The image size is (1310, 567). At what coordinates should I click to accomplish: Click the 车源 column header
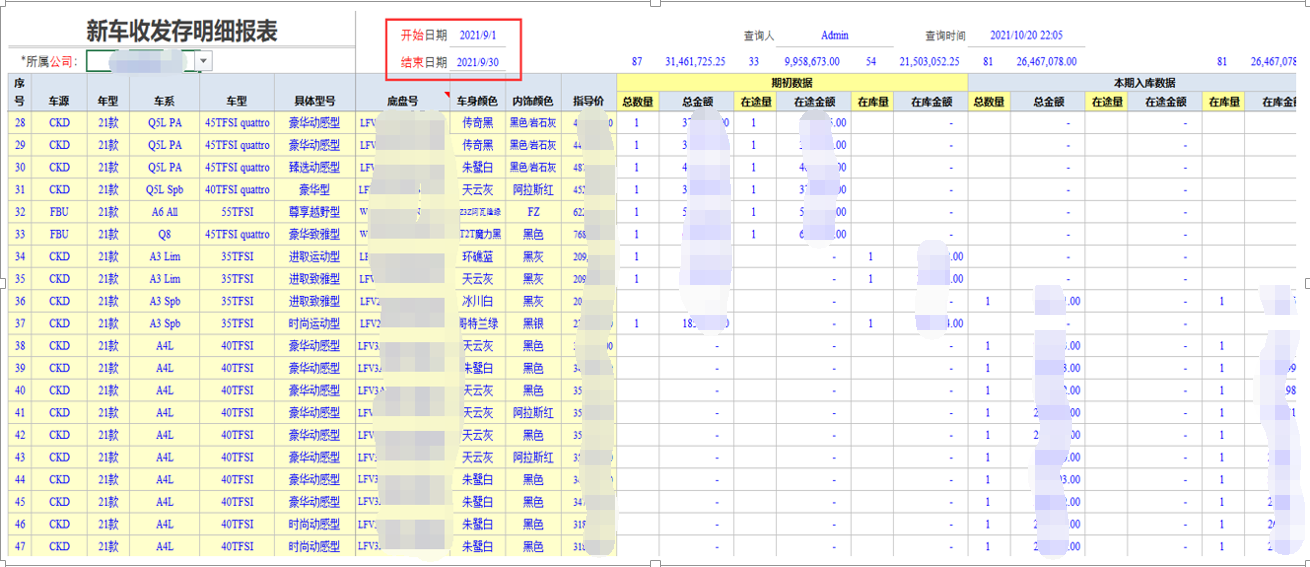(59, 101)
